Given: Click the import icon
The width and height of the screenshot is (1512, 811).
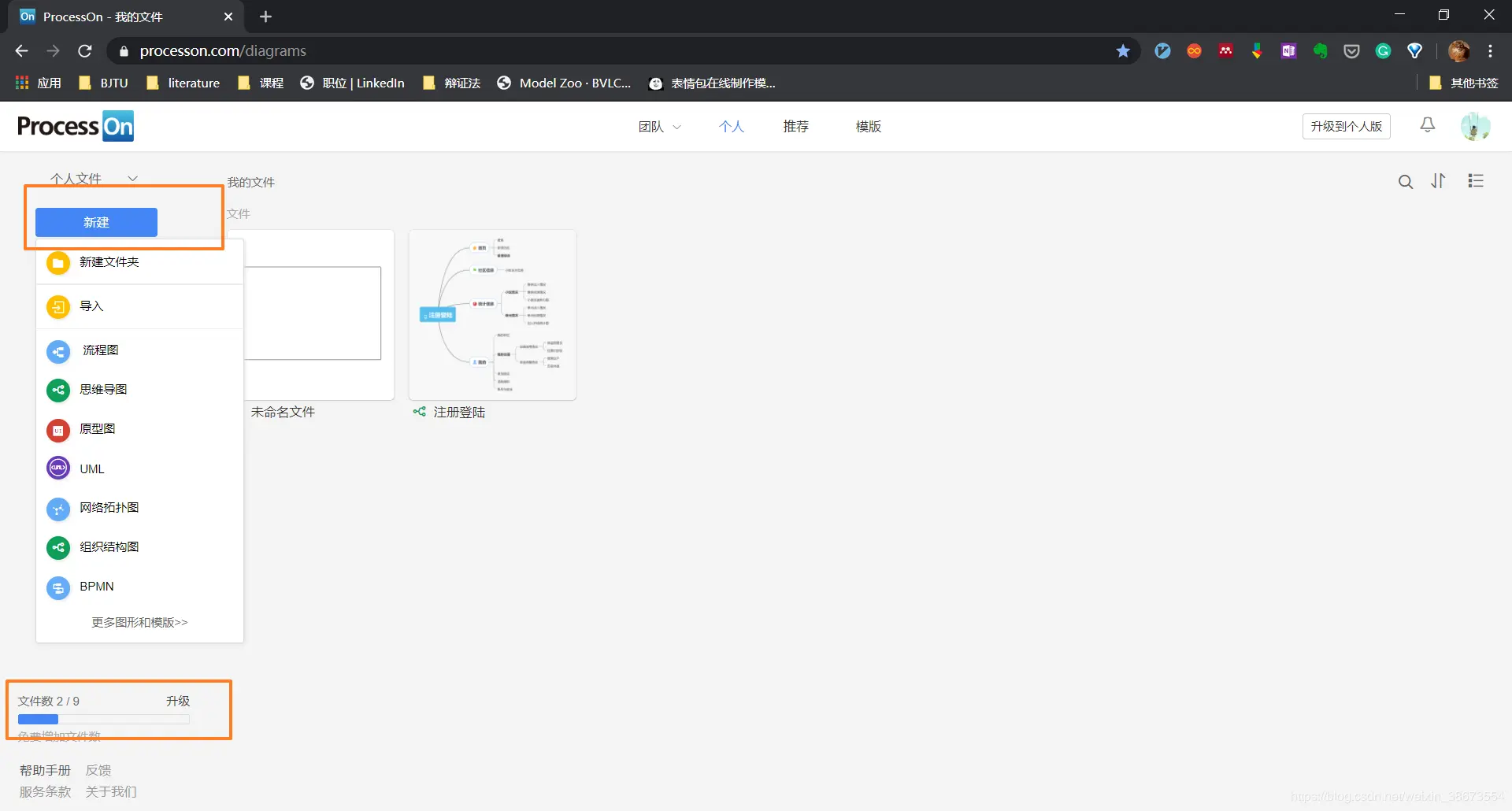Looking at the screenshot, I should [x=58, y=307].
